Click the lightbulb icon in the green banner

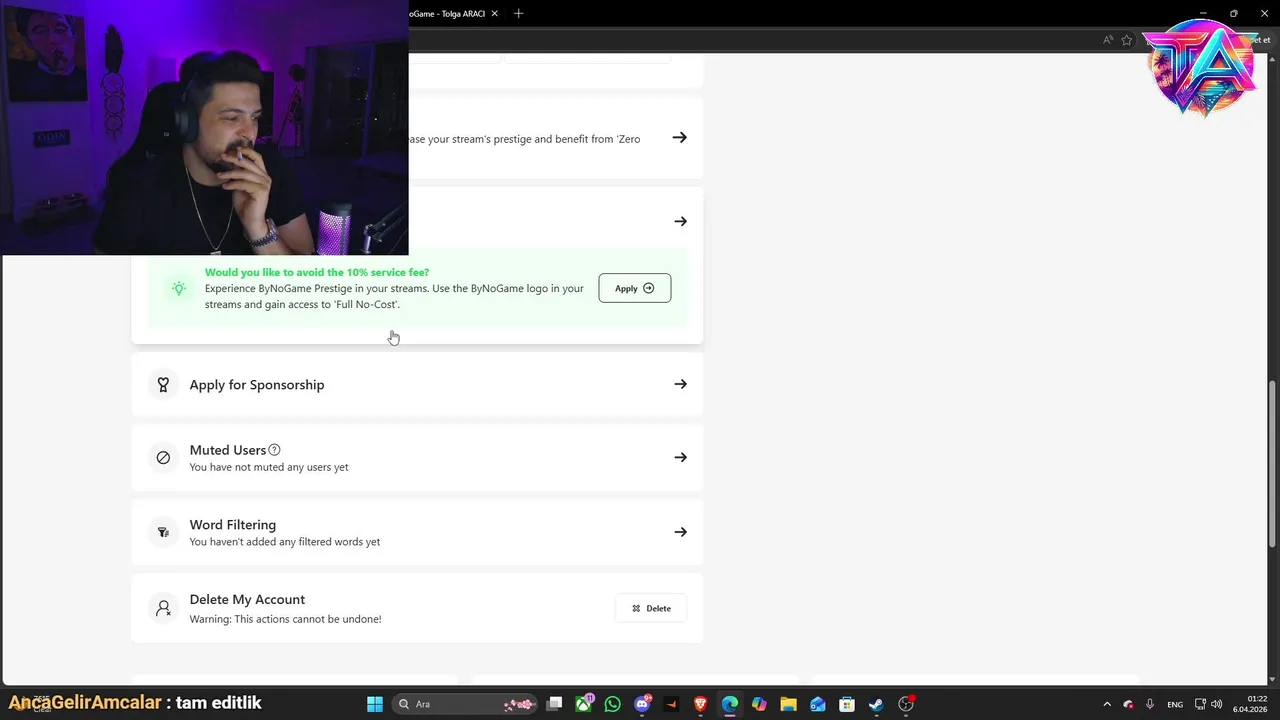point(179,288)
